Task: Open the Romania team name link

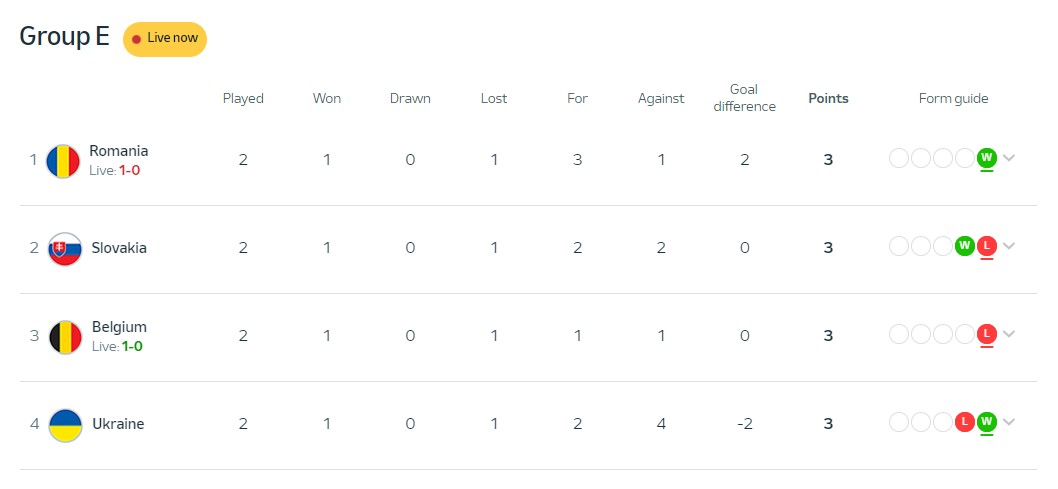Action: [x=119, y=151]
